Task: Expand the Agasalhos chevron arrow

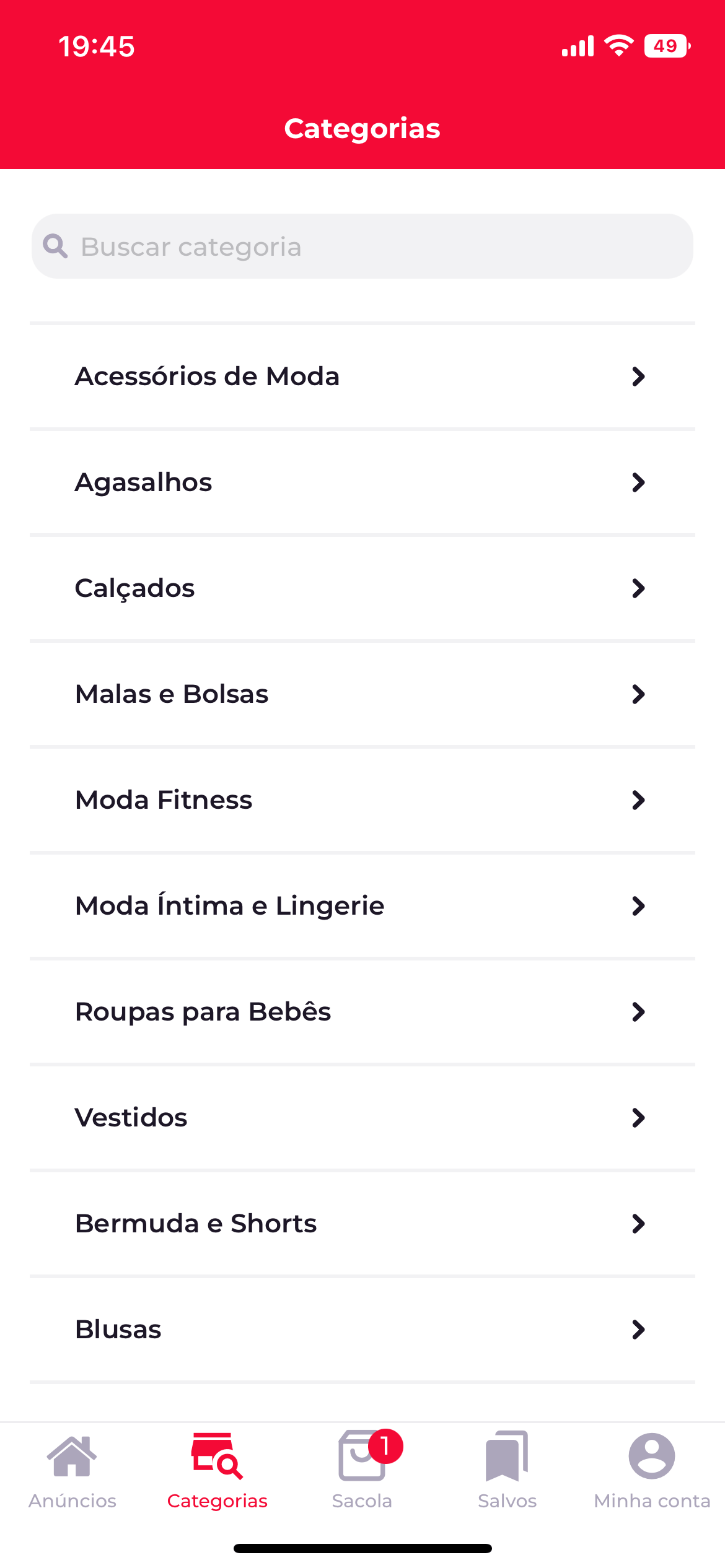Action: point(638,482)
